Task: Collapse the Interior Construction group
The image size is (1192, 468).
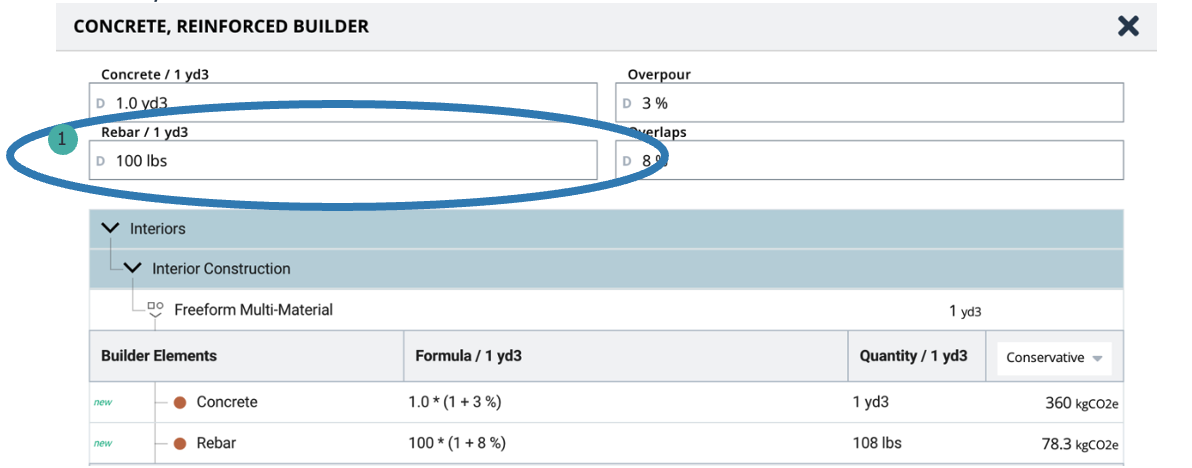Action: pyautogui.click(x=132, y=269)
